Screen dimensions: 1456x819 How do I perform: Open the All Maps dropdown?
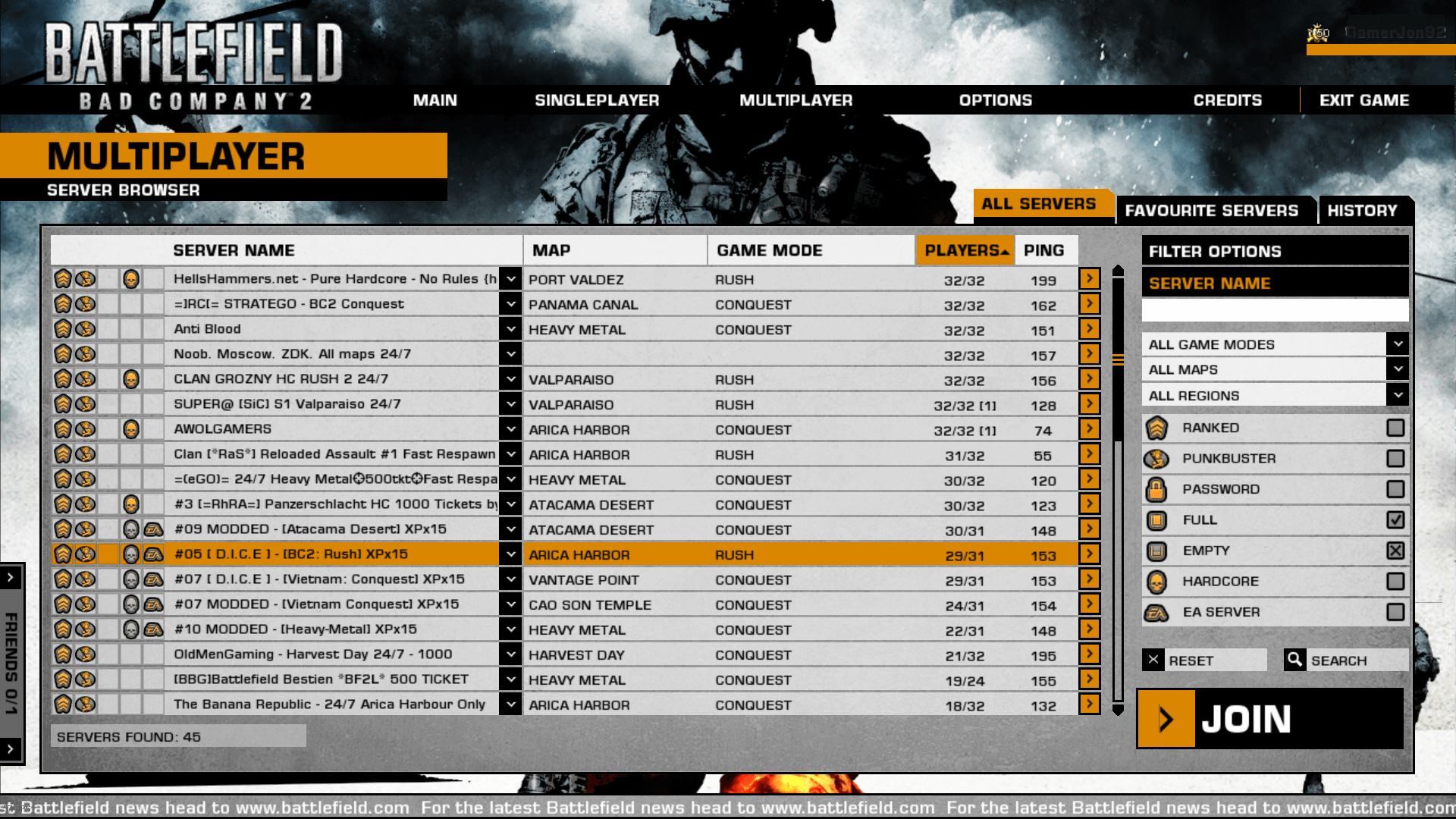pyautogui.click(x=1398, y=369)
